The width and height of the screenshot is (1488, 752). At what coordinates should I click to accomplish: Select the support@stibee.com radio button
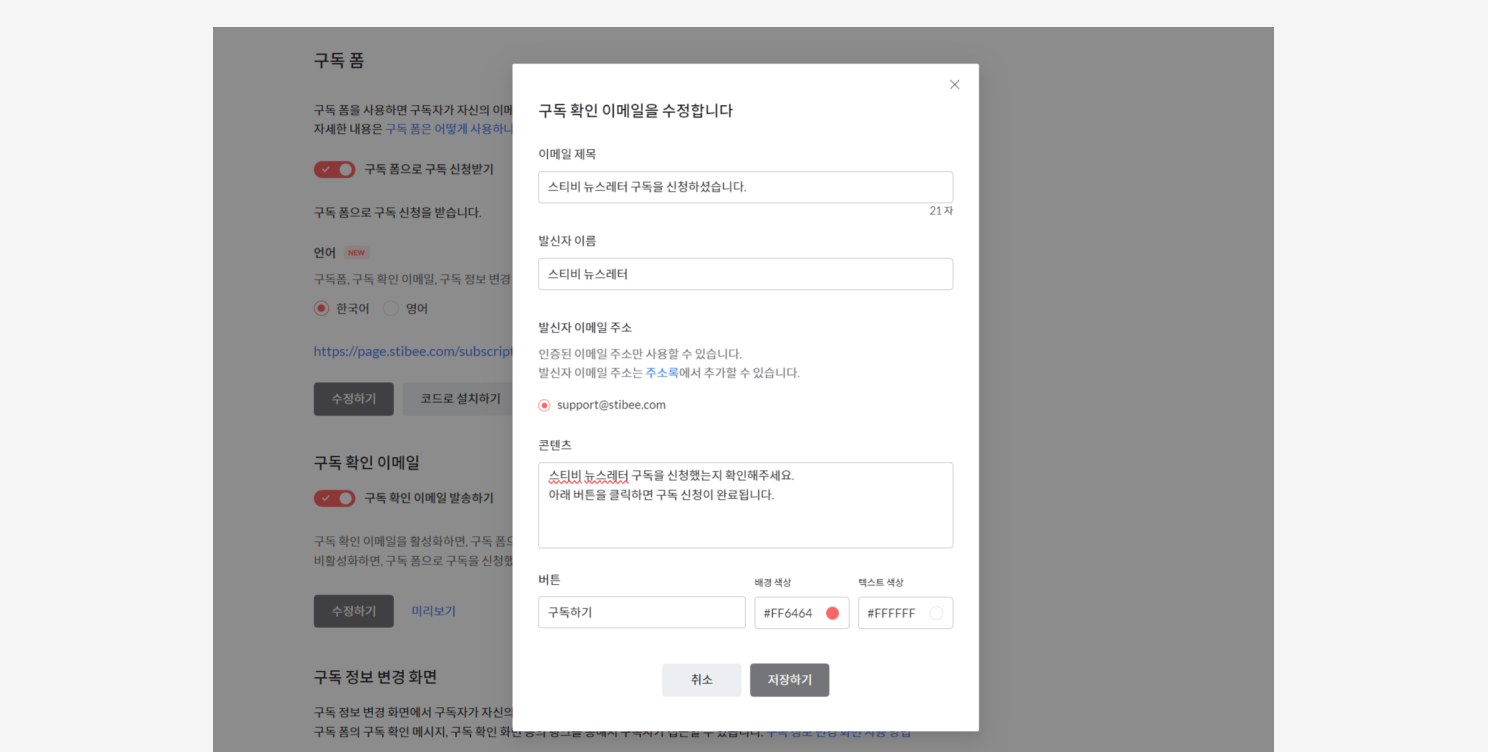tap(544, 405)
